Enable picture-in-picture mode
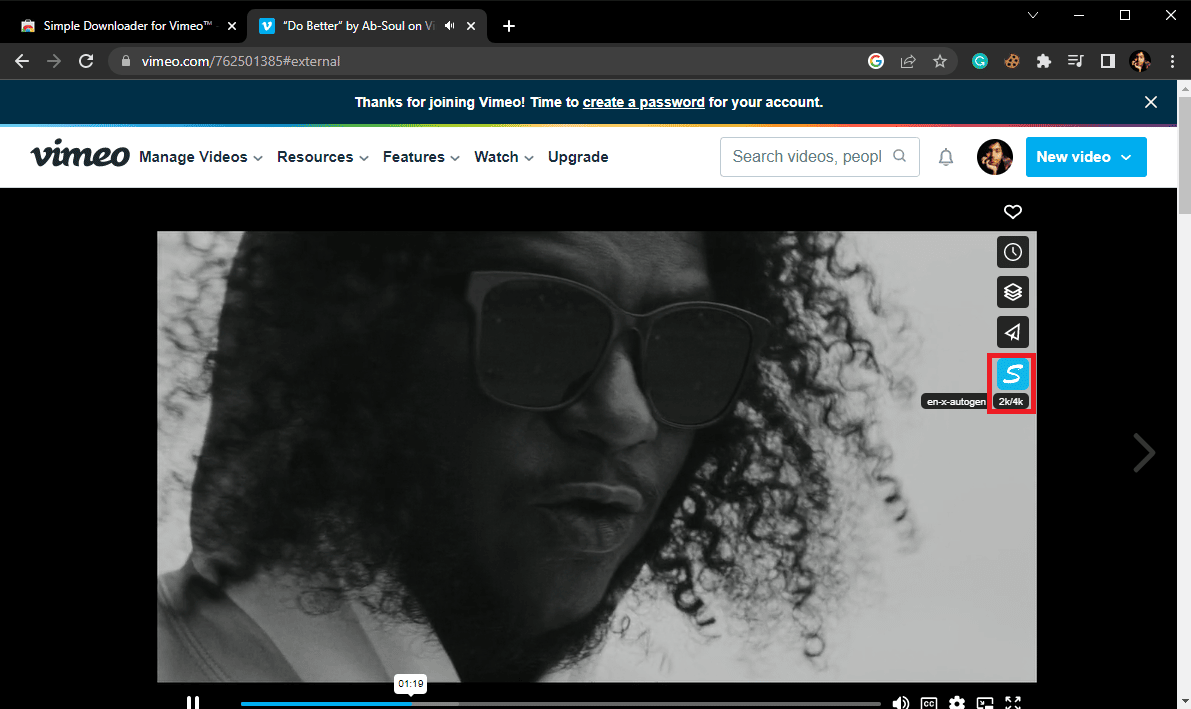1191x709 pixels. [x=985, y=703]
